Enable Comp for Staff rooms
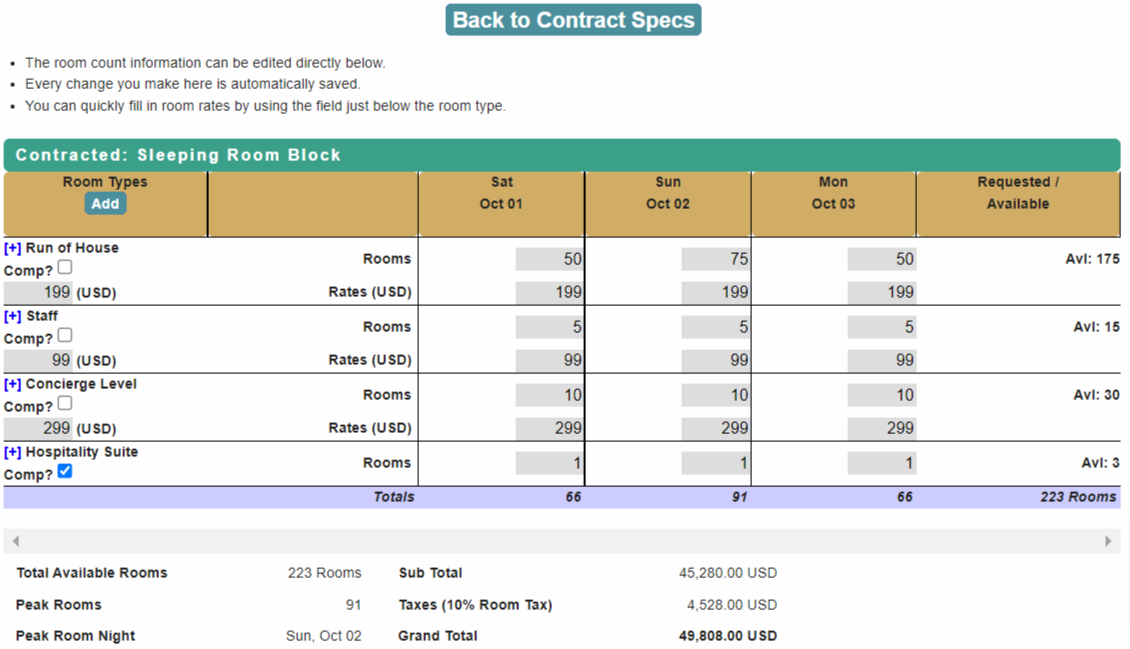This screenshot has width=1130, height=649. point(64,334)
